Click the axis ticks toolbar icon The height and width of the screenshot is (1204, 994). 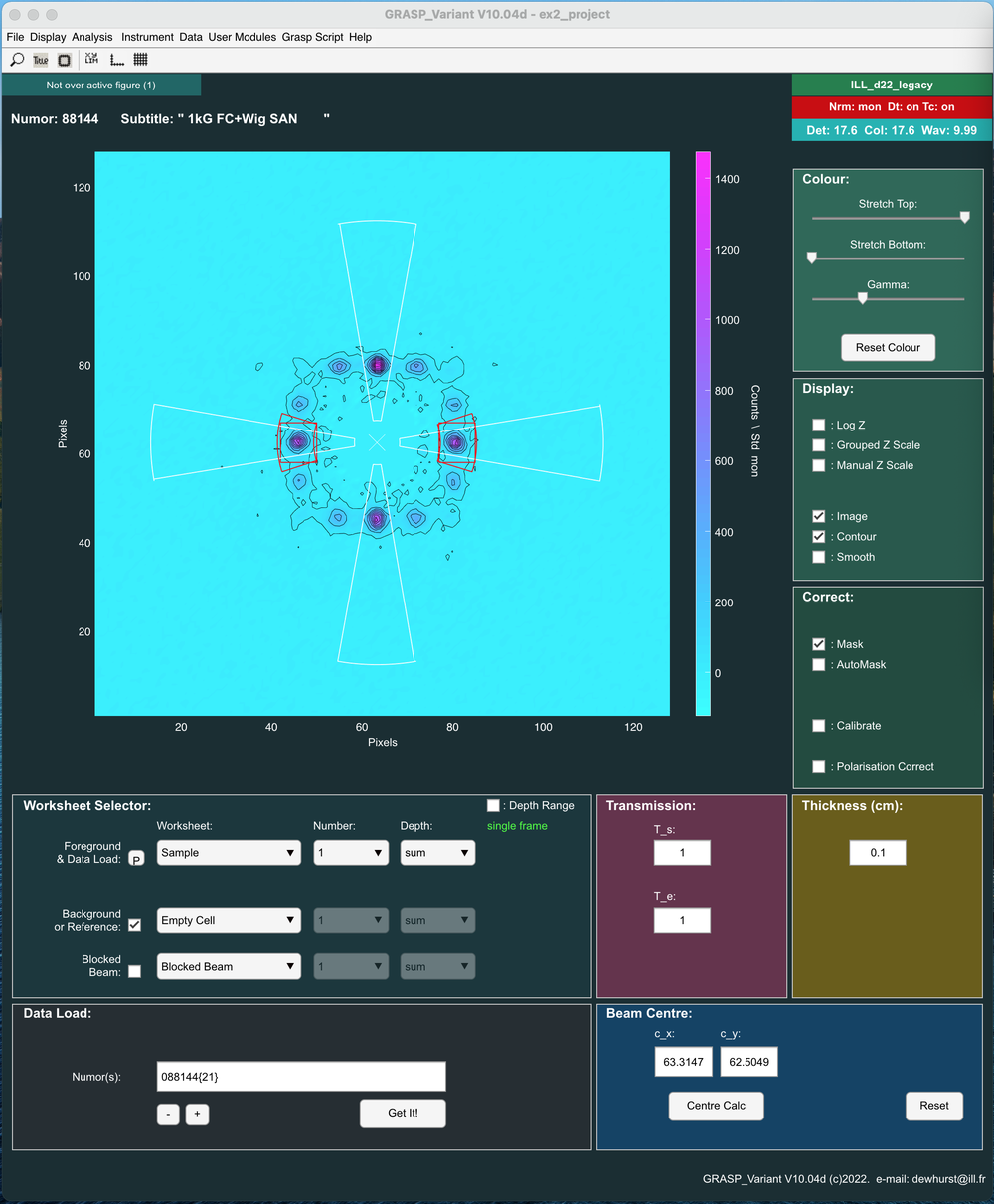tap(116, 60)
